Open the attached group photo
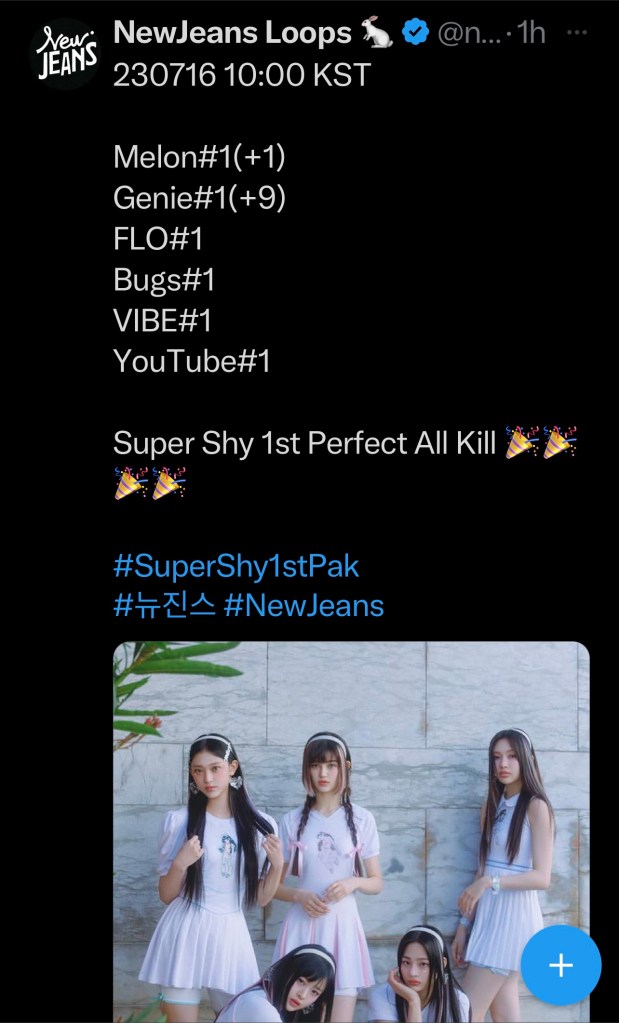The width and height of the screenshot is (619, 1023). point(351,832)
